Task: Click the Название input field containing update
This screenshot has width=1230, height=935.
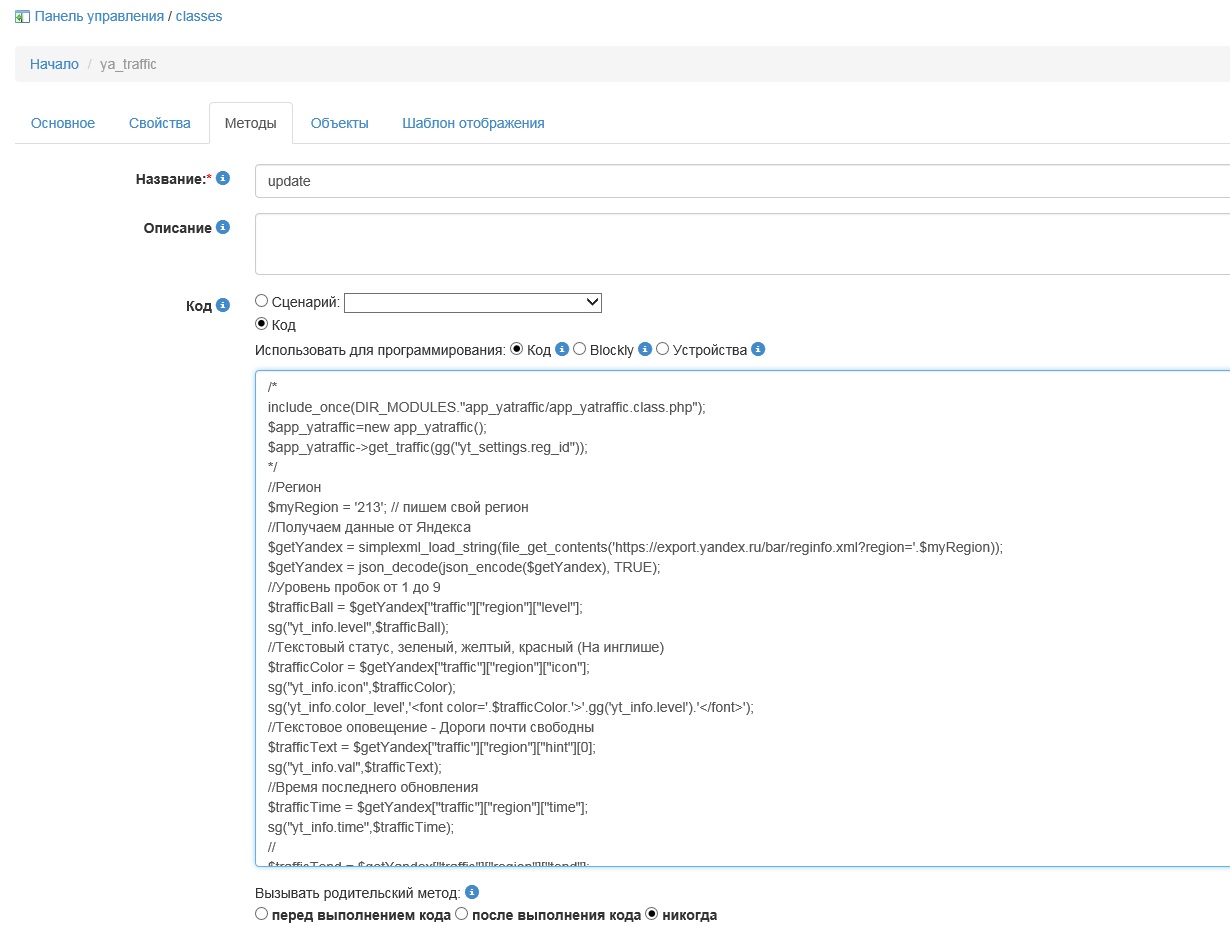Action: pos(740,181)
